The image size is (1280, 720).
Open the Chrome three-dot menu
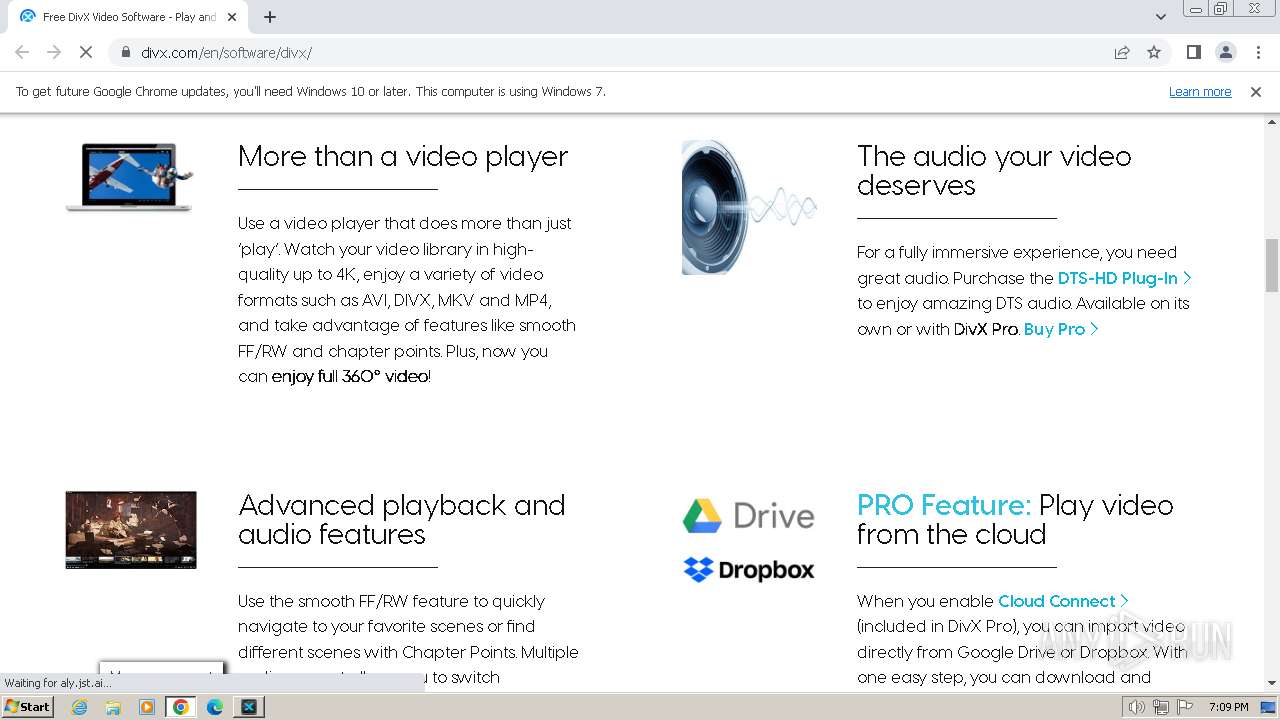pyautogui.click(x=1258, y=52)
